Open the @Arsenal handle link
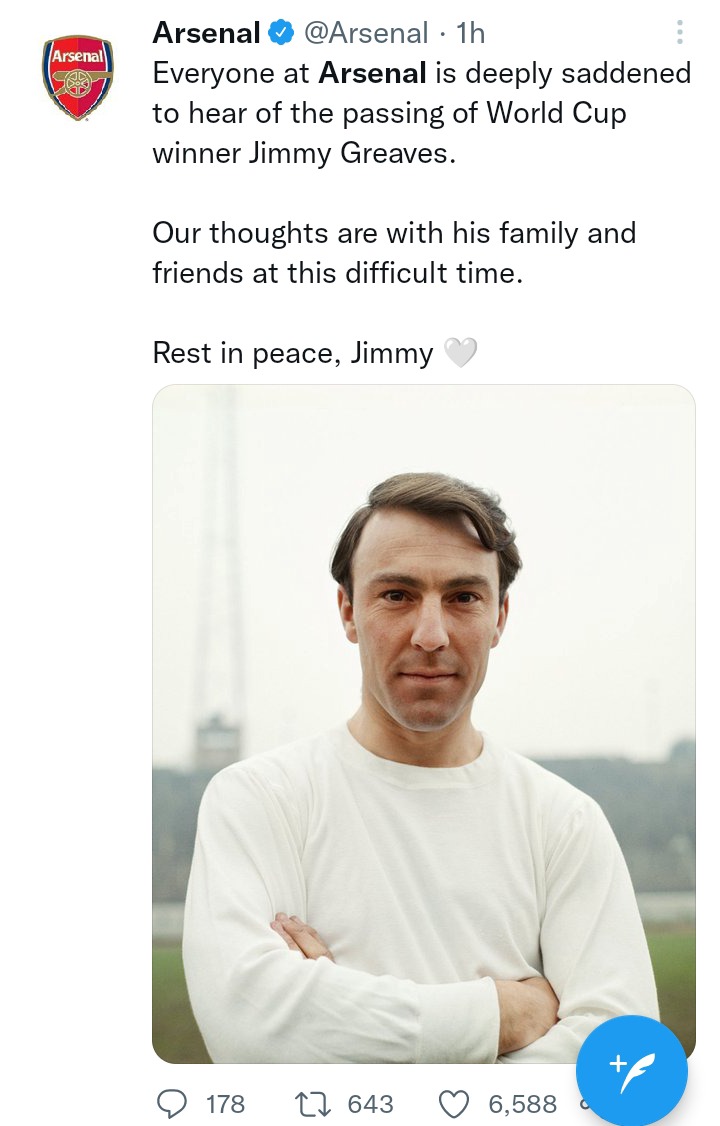The image size is (720, 1126). click(x=366, y=33)
